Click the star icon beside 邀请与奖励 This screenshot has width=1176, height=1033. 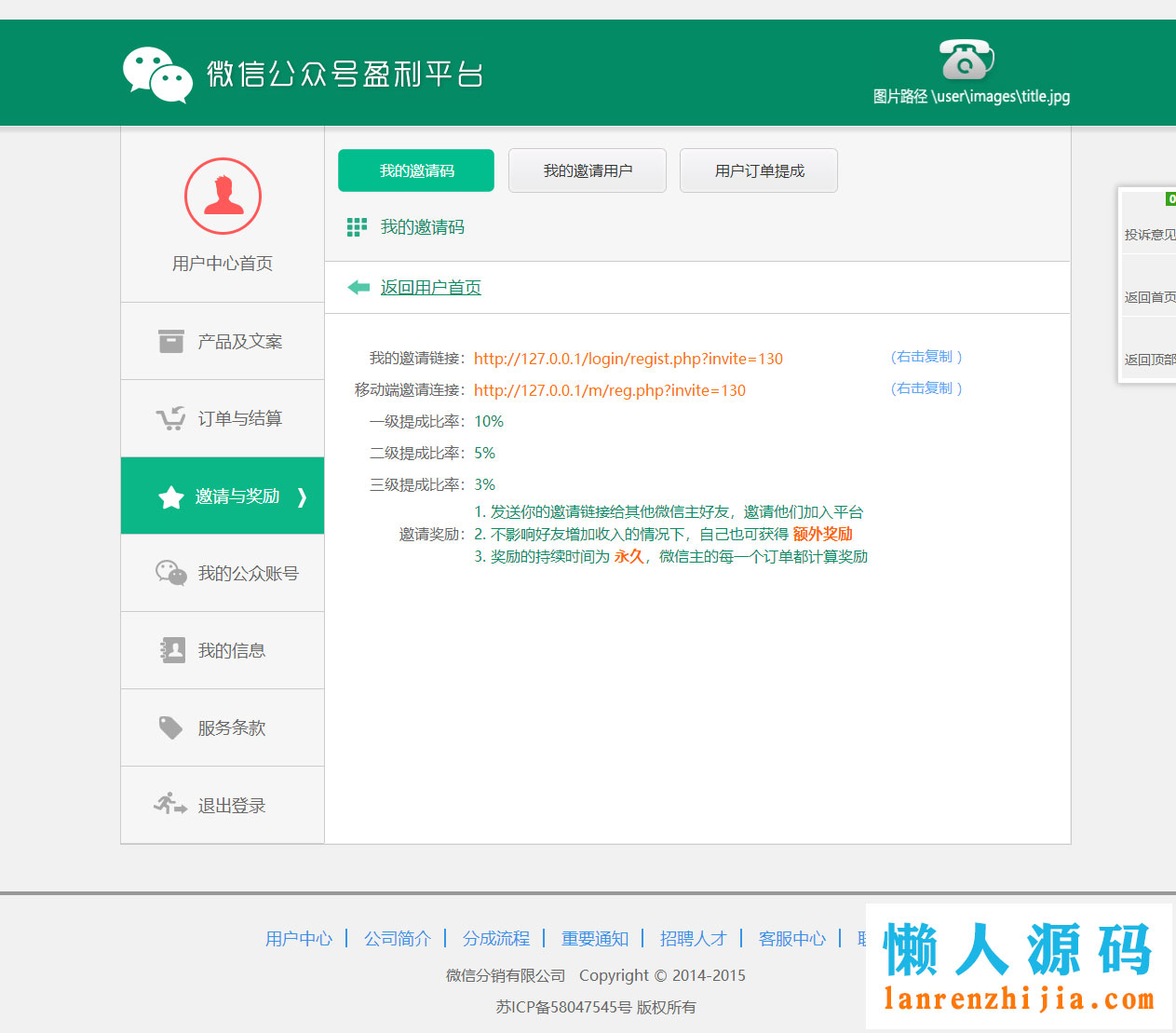coord(170,496)
